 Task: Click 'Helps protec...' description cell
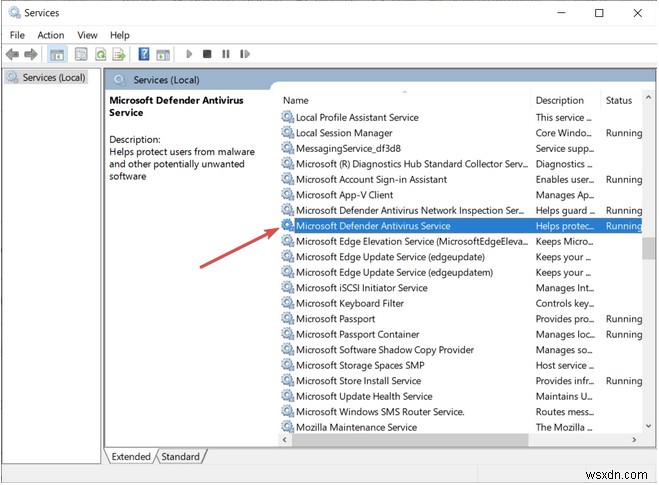[564, 227]
